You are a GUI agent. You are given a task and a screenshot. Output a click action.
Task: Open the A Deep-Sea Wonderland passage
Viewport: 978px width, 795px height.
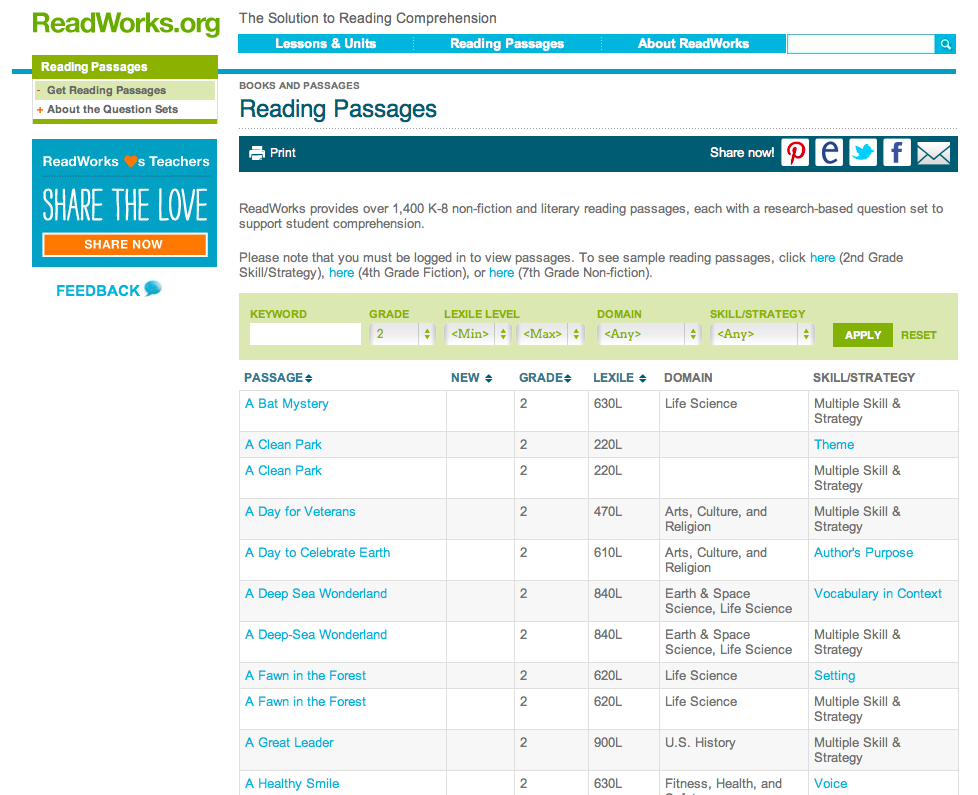316,635
